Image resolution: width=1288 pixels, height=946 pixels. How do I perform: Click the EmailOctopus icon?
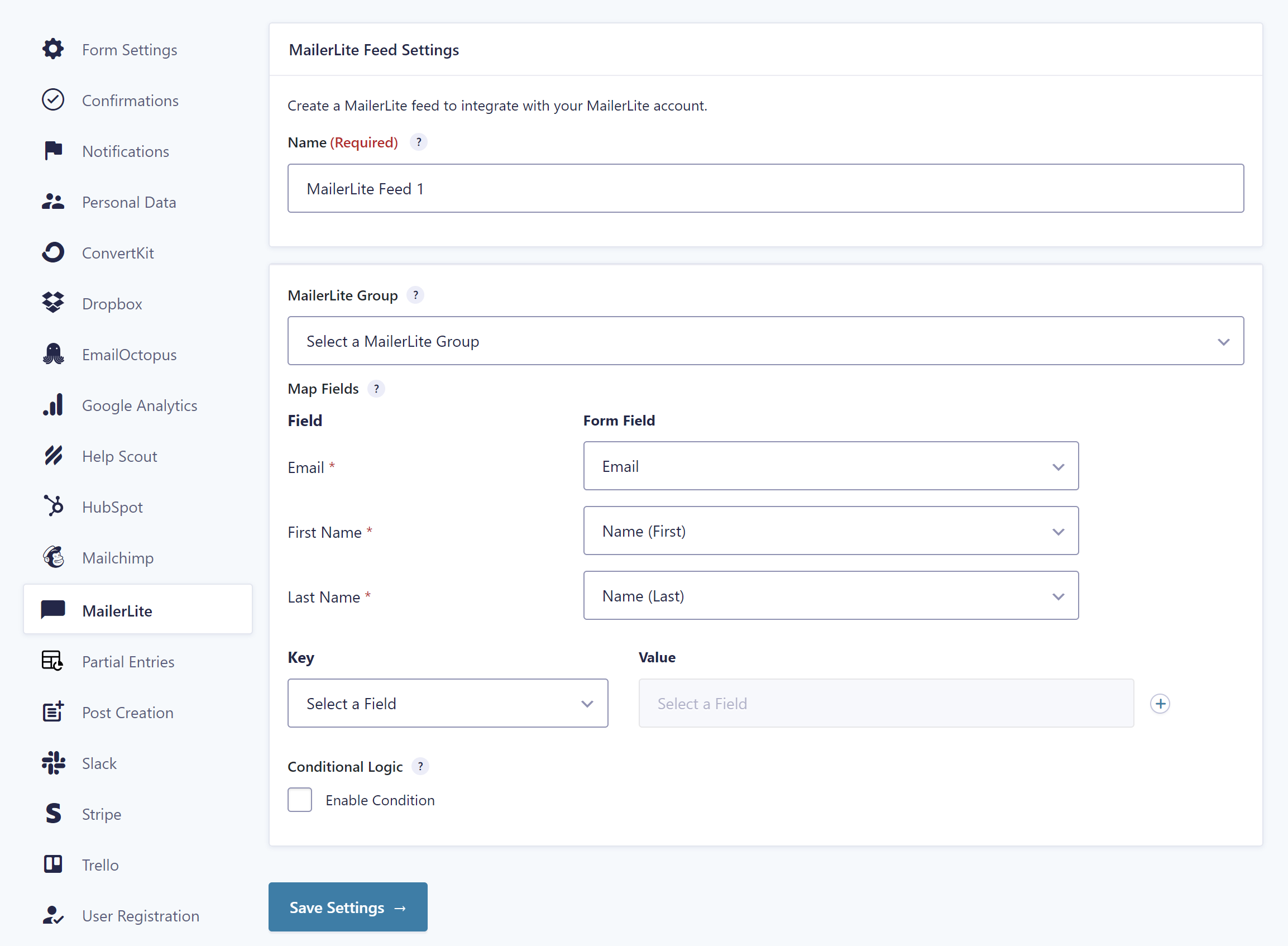54,354
